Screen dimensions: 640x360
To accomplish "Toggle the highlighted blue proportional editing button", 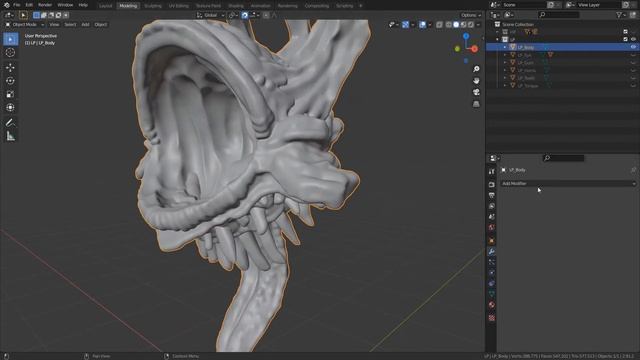I will 244,15.
